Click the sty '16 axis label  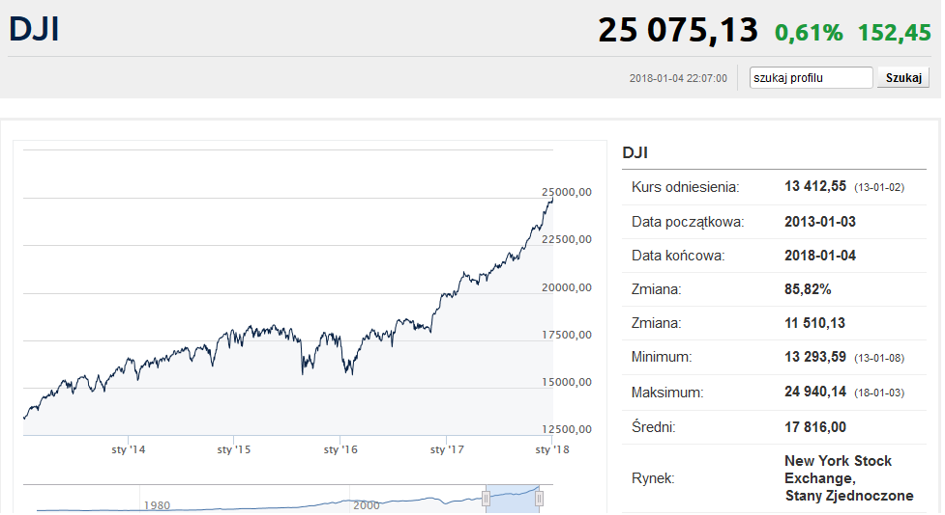coord(341,449)
